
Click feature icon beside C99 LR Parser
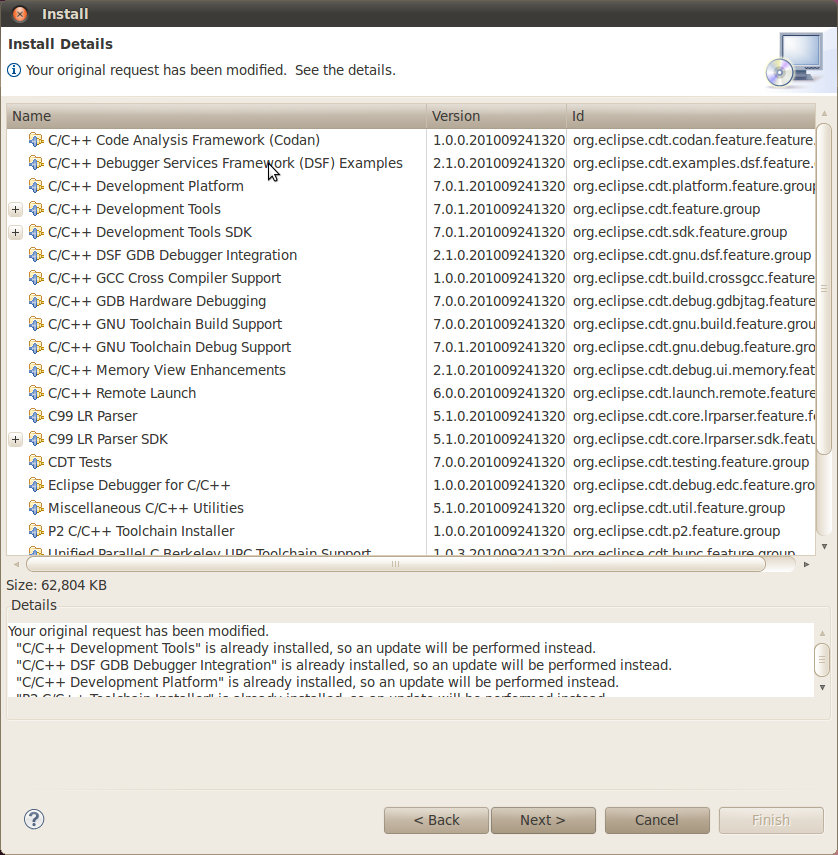(x=36, y=416)
